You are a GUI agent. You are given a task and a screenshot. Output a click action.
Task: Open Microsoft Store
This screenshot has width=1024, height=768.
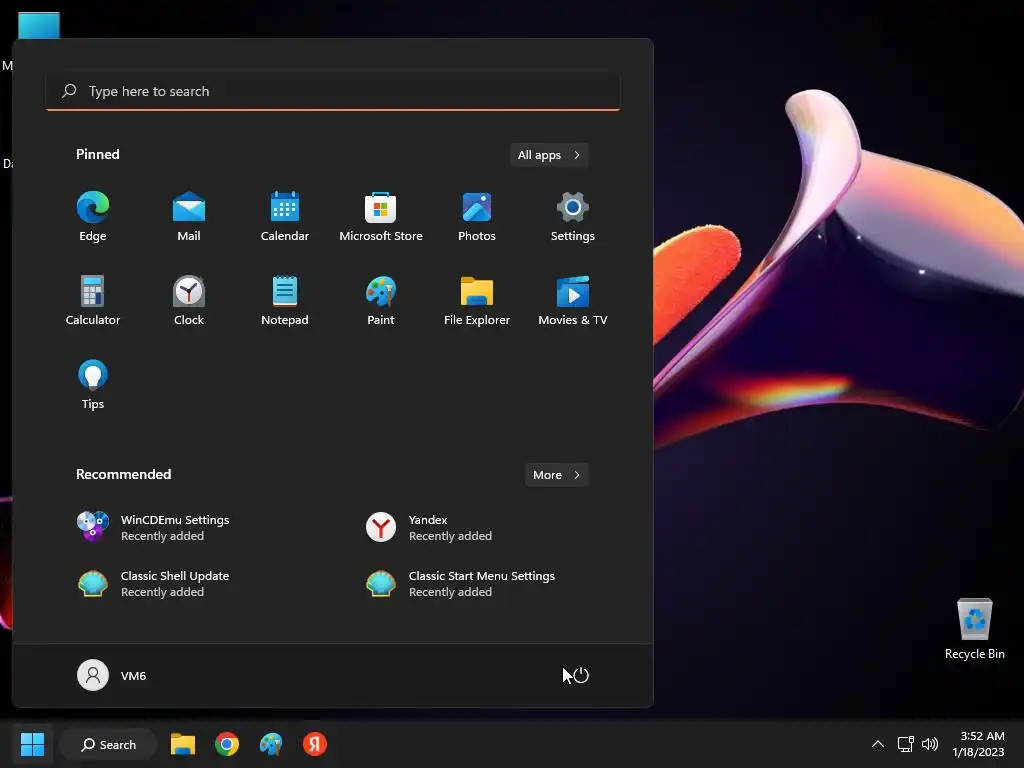381,217
